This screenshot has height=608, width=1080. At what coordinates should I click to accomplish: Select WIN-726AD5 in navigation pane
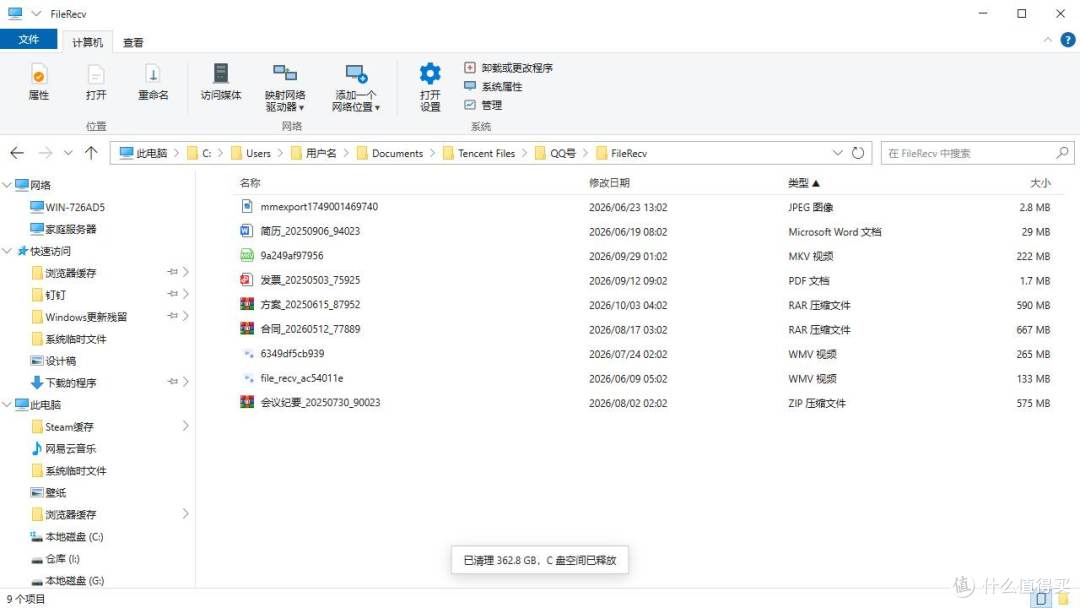[x=68, y=207]
